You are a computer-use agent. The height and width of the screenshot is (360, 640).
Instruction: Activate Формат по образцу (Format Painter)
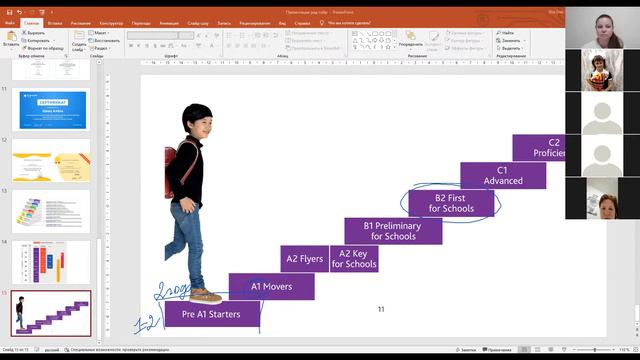coord(42,48)
